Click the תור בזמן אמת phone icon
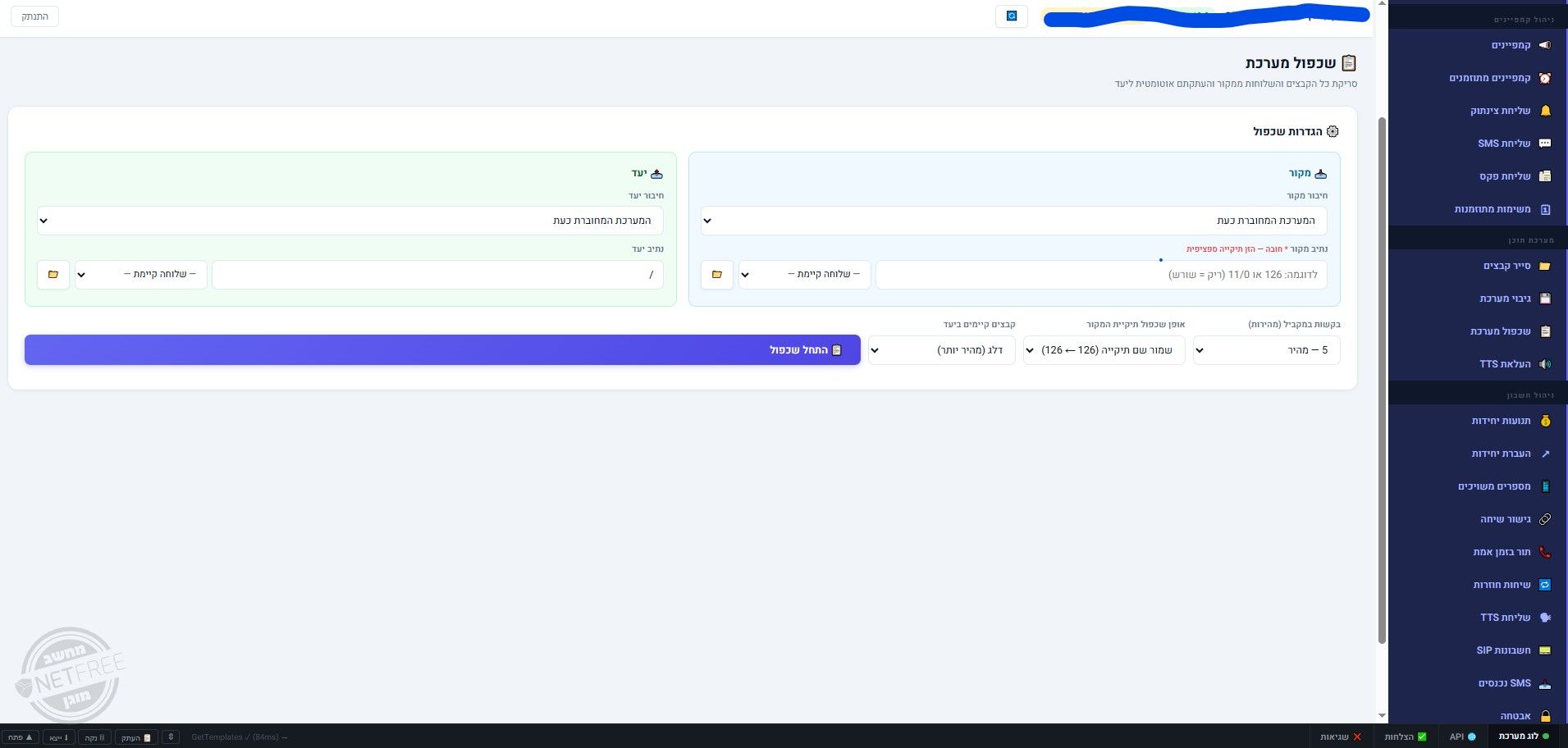 click(x=1545, y=552)
